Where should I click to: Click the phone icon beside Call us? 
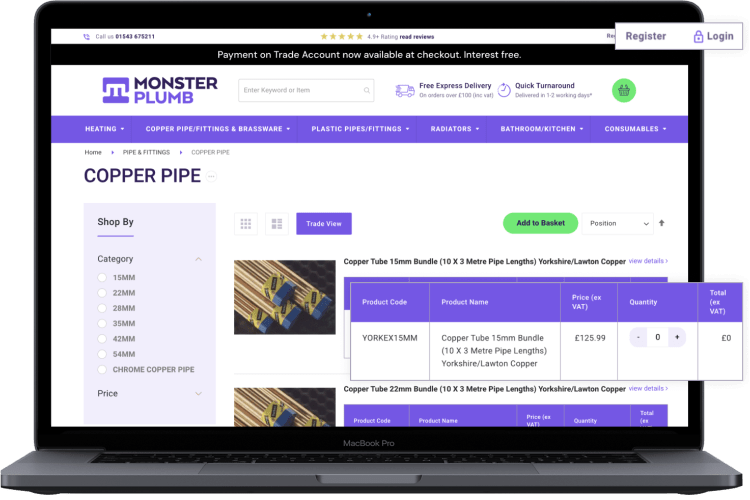coord(87,36)
